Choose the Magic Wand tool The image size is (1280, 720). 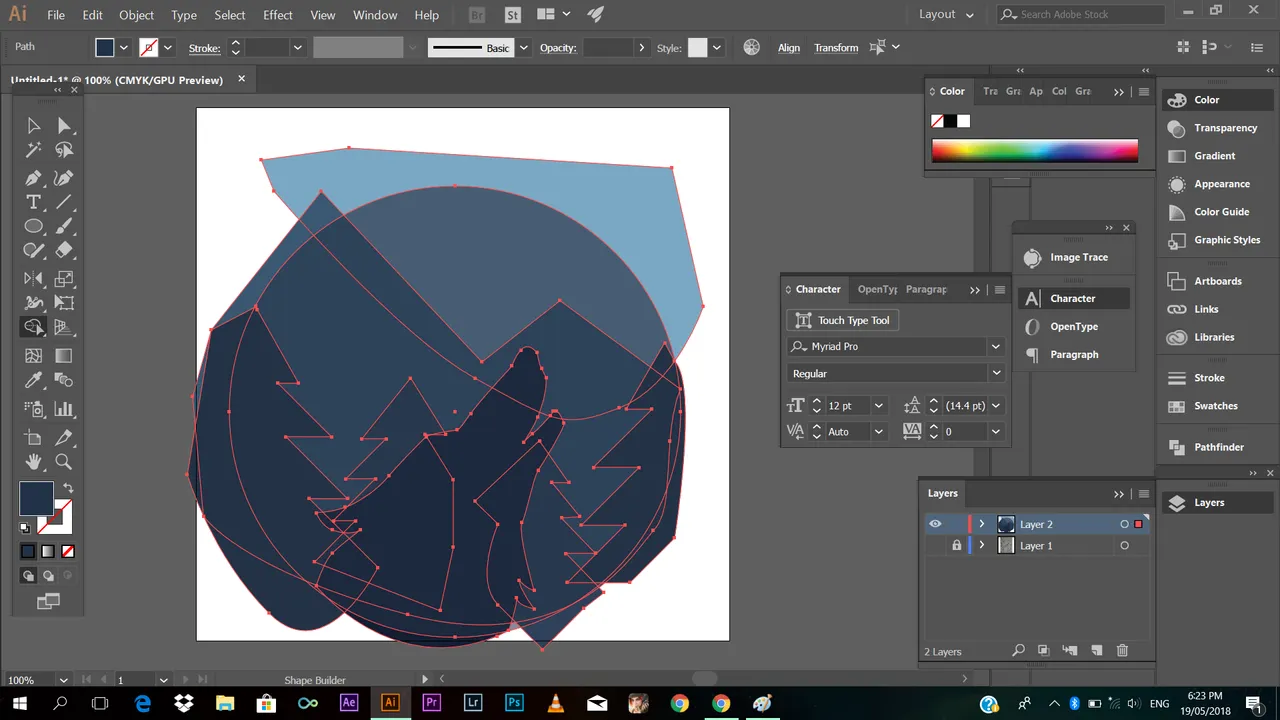[33, 150]
